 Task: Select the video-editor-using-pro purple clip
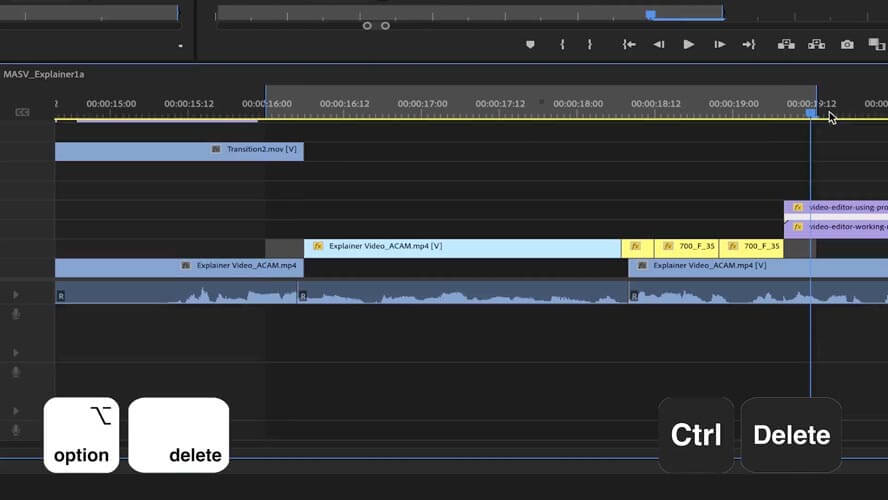click(x=836, y=207)
